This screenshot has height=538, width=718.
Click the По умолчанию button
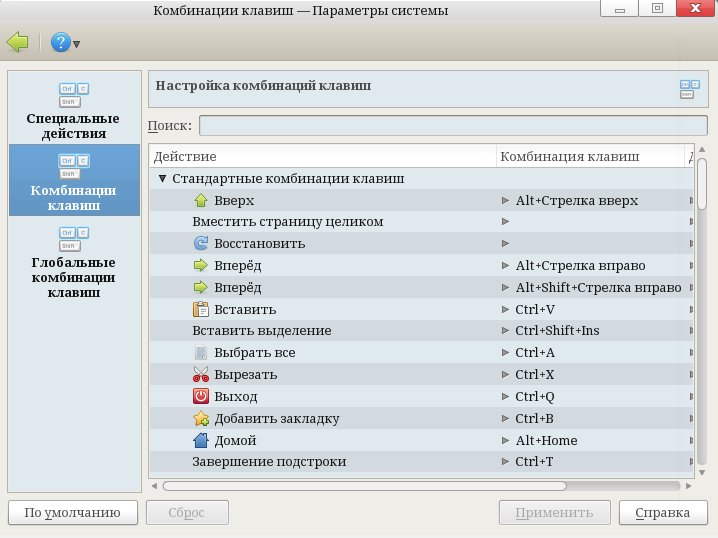pyautogui.click(x=73, y=512)
